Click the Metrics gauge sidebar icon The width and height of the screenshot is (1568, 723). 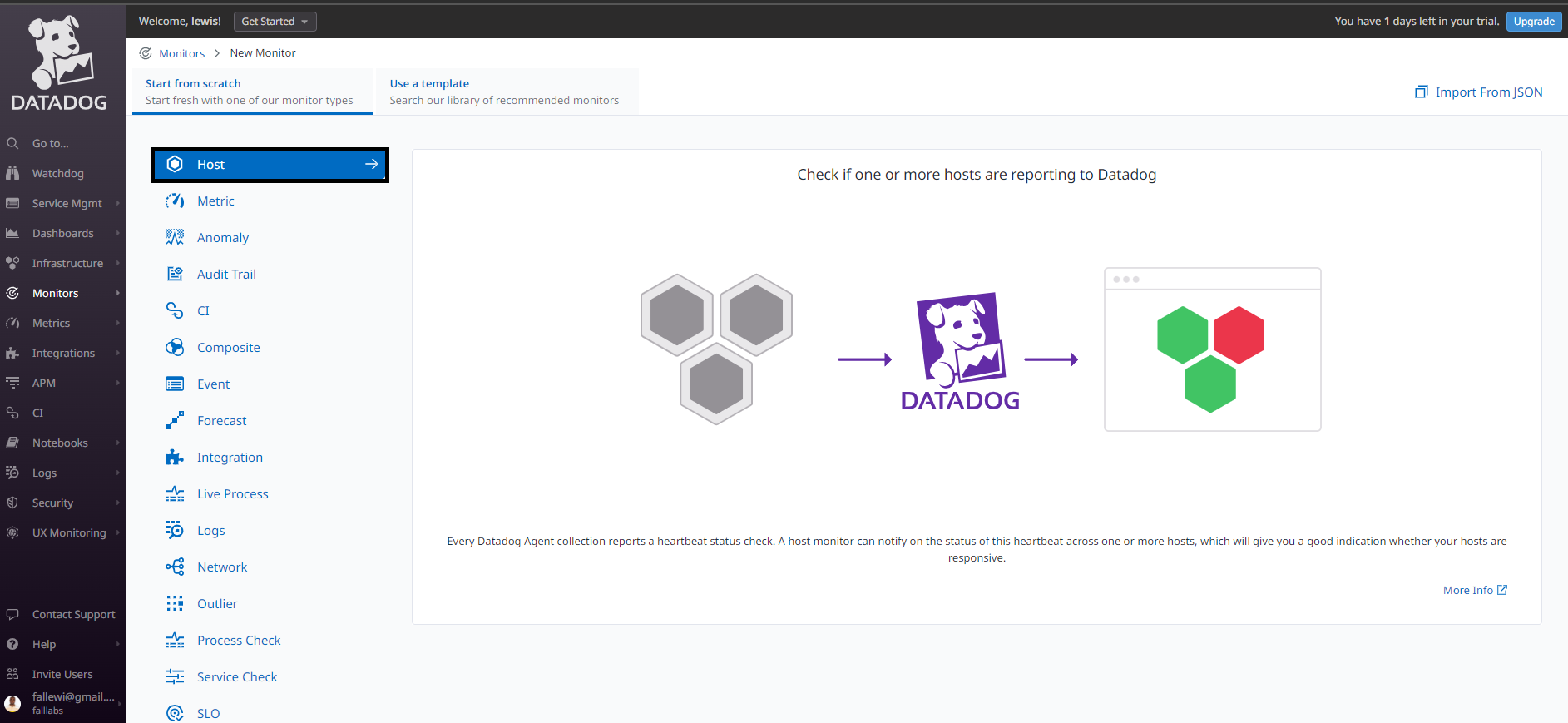tap(12, 323)
